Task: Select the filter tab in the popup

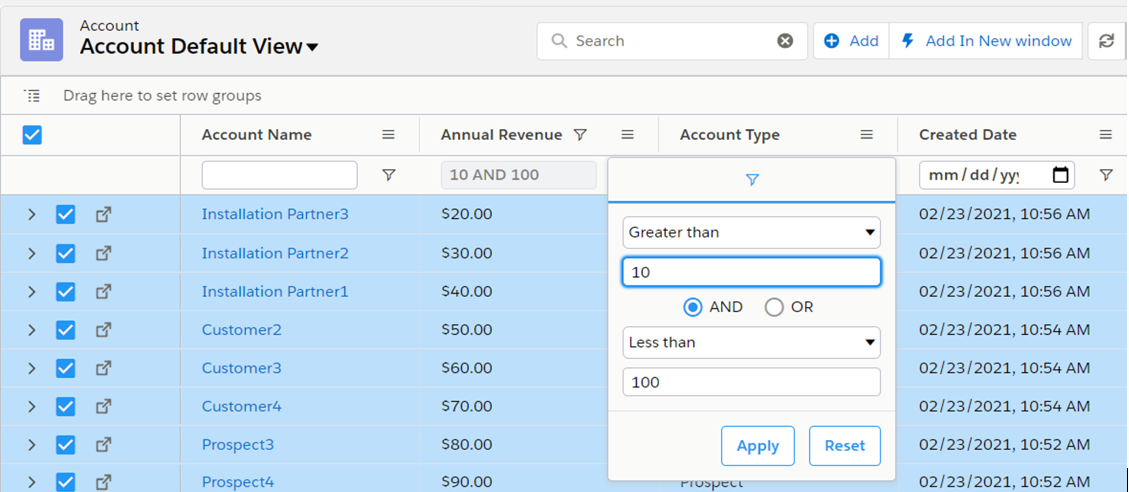Action: (x=752, y=180)
